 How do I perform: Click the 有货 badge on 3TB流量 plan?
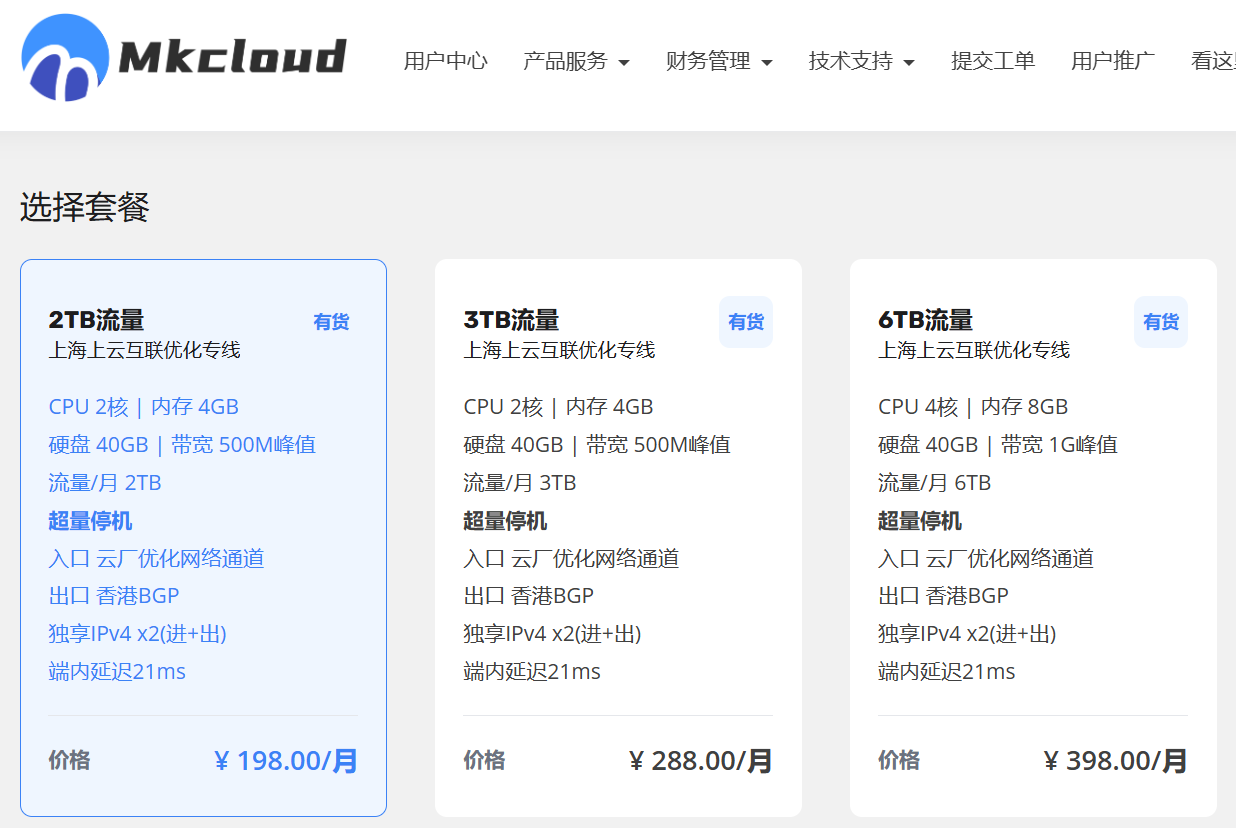745,321
